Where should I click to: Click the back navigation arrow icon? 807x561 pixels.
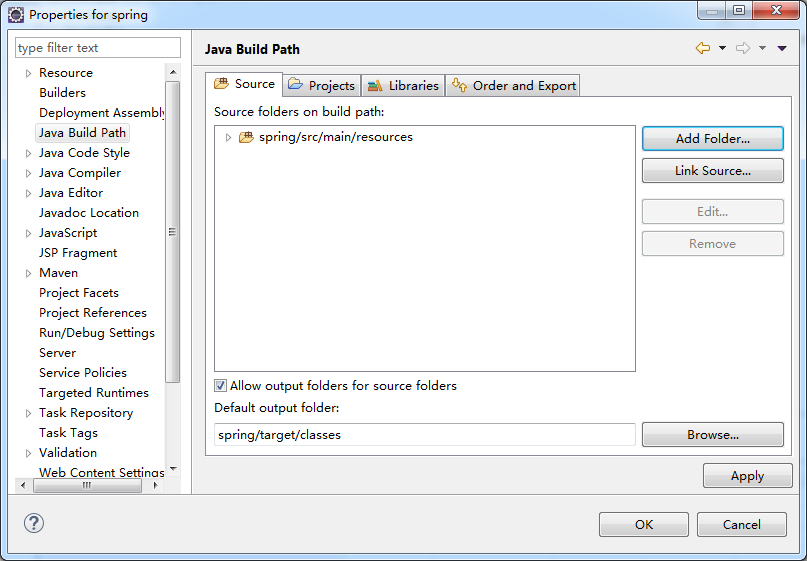(x=703, y=48)
